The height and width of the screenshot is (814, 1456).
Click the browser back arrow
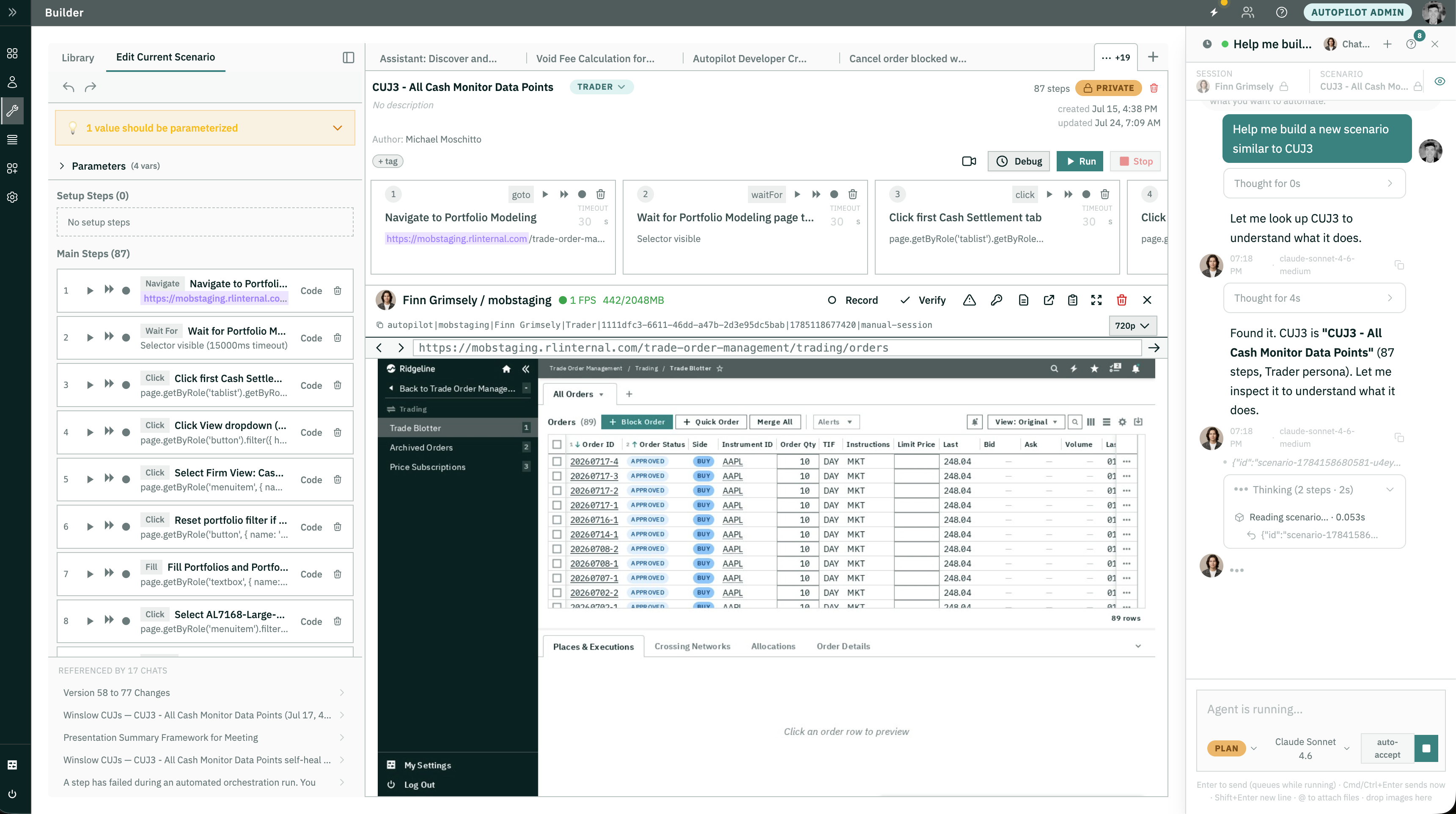coord(379,348)
